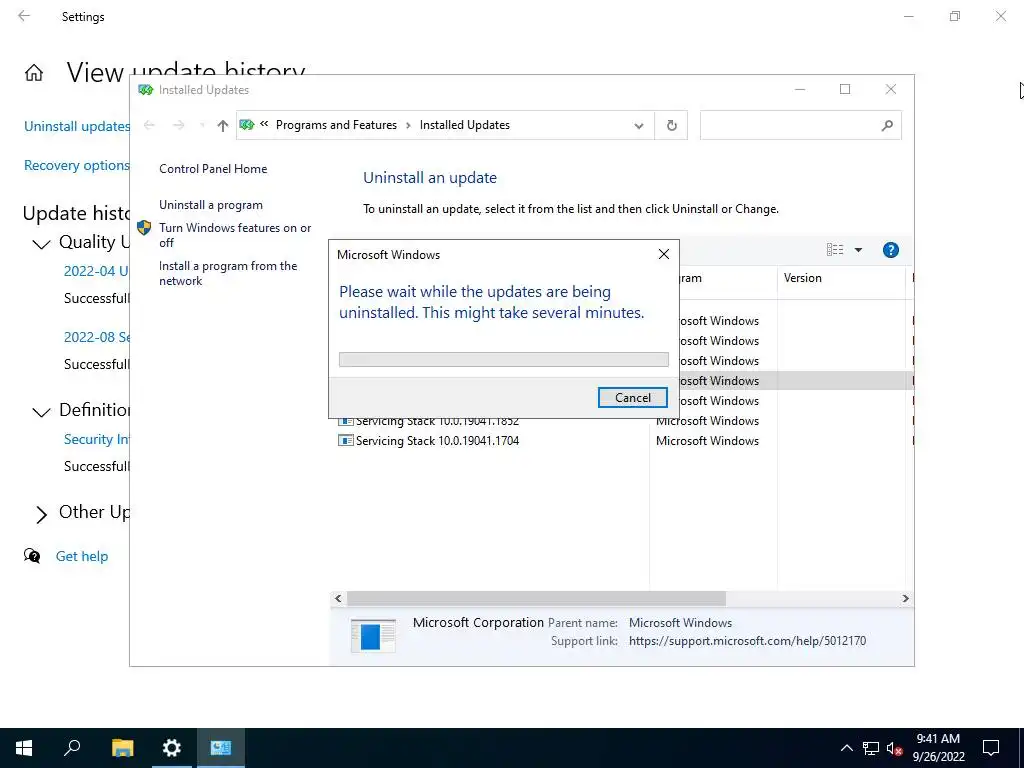Open Uninstall updates link in Settings

(x=76, y=126)
